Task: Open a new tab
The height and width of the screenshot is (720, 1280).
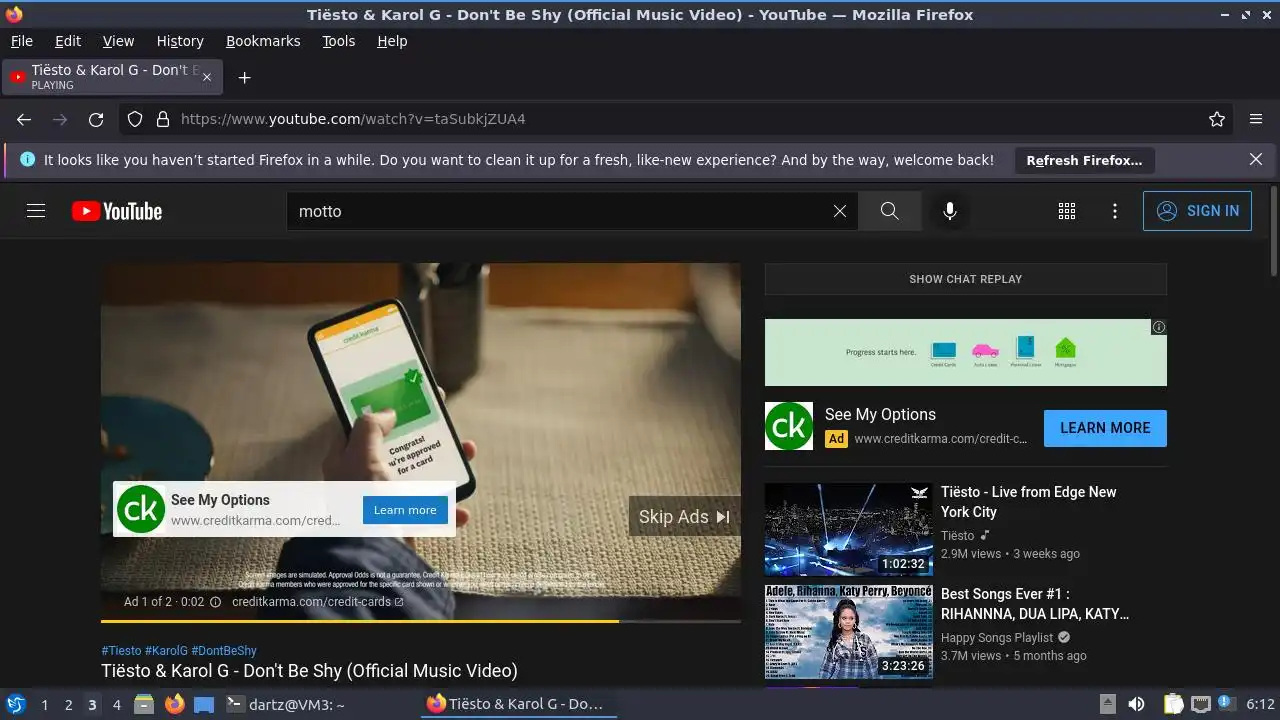Action: 244,77
